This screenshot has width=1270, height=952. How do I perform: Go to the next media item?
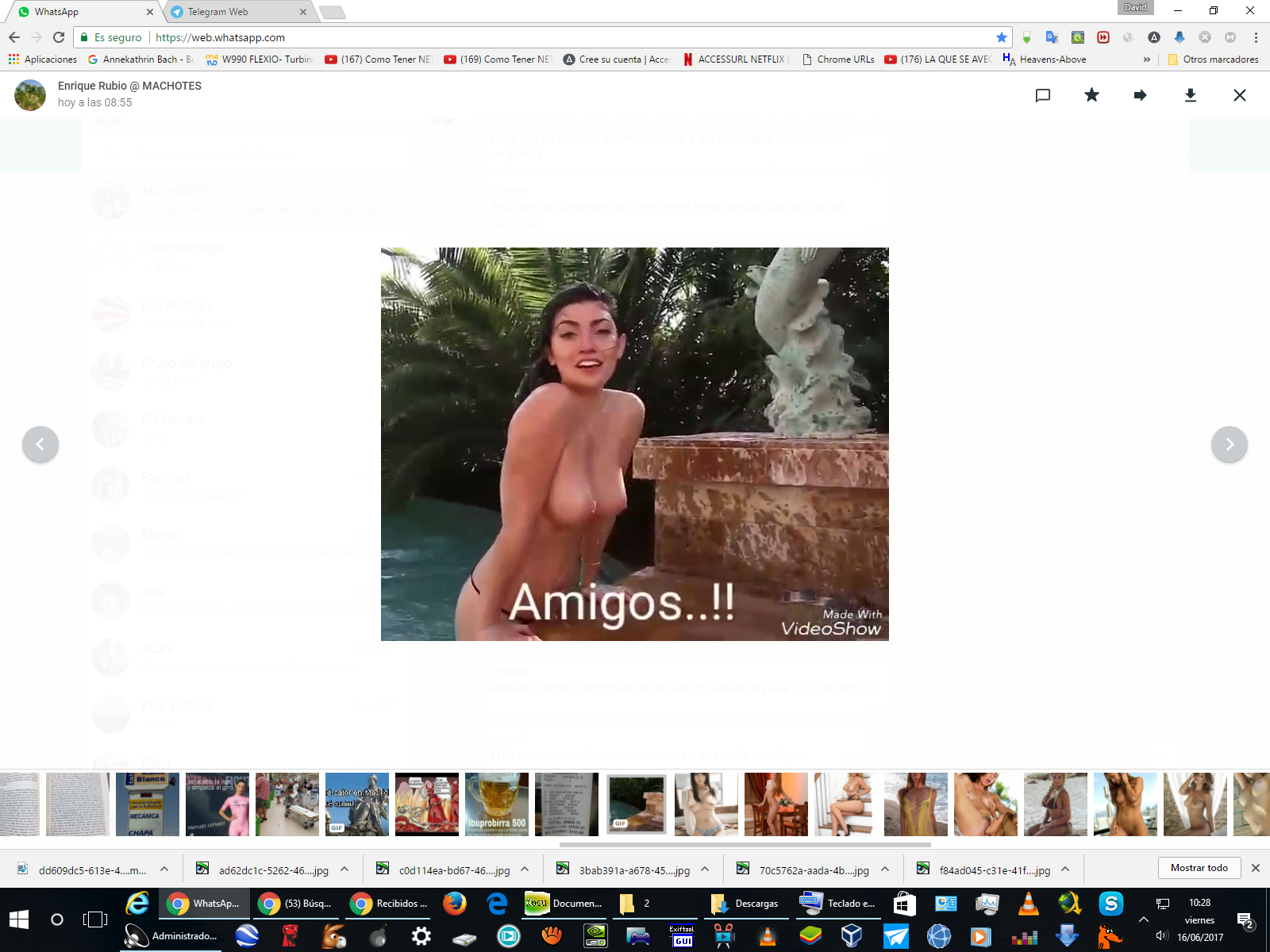click(1229, 444)
